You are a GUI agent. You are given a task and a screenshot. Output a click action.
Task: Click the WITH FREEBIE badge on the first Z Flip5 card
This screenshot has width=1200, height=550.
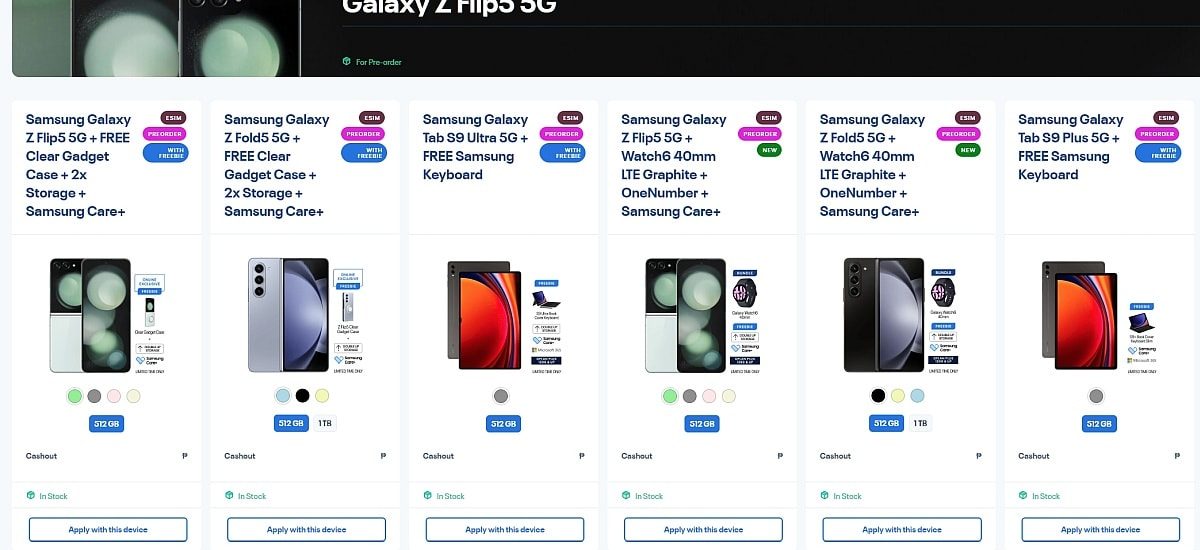(x=165, y=153)
